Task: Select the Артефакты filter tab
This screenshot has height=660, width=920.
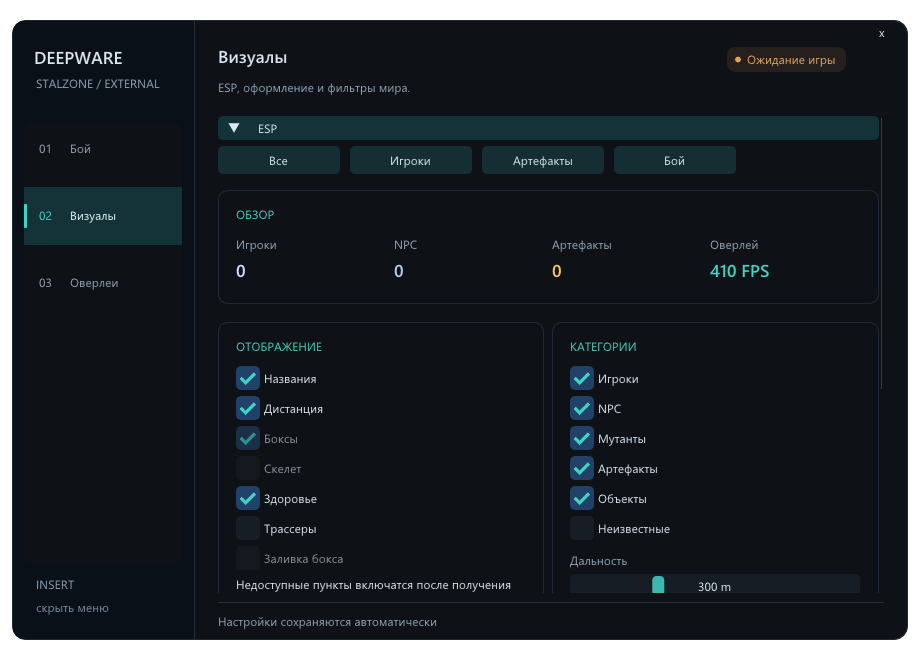Action: pyautogui.click(x=543, y=160)
